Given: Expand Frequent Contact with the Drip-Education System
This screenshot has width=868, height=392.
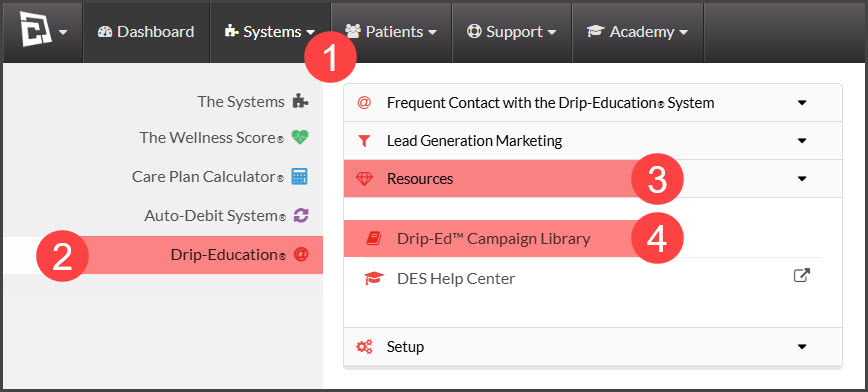Looking at the screenshot, I should [x=593, y=102].
